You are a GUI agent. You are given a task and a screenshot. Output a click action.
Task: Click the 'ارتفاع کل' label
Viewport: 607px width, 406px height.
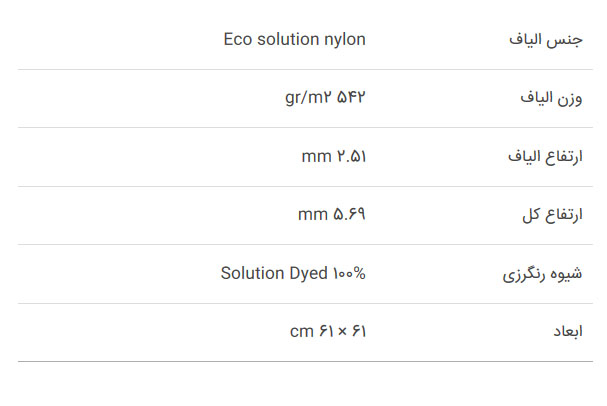pos(552,214)
